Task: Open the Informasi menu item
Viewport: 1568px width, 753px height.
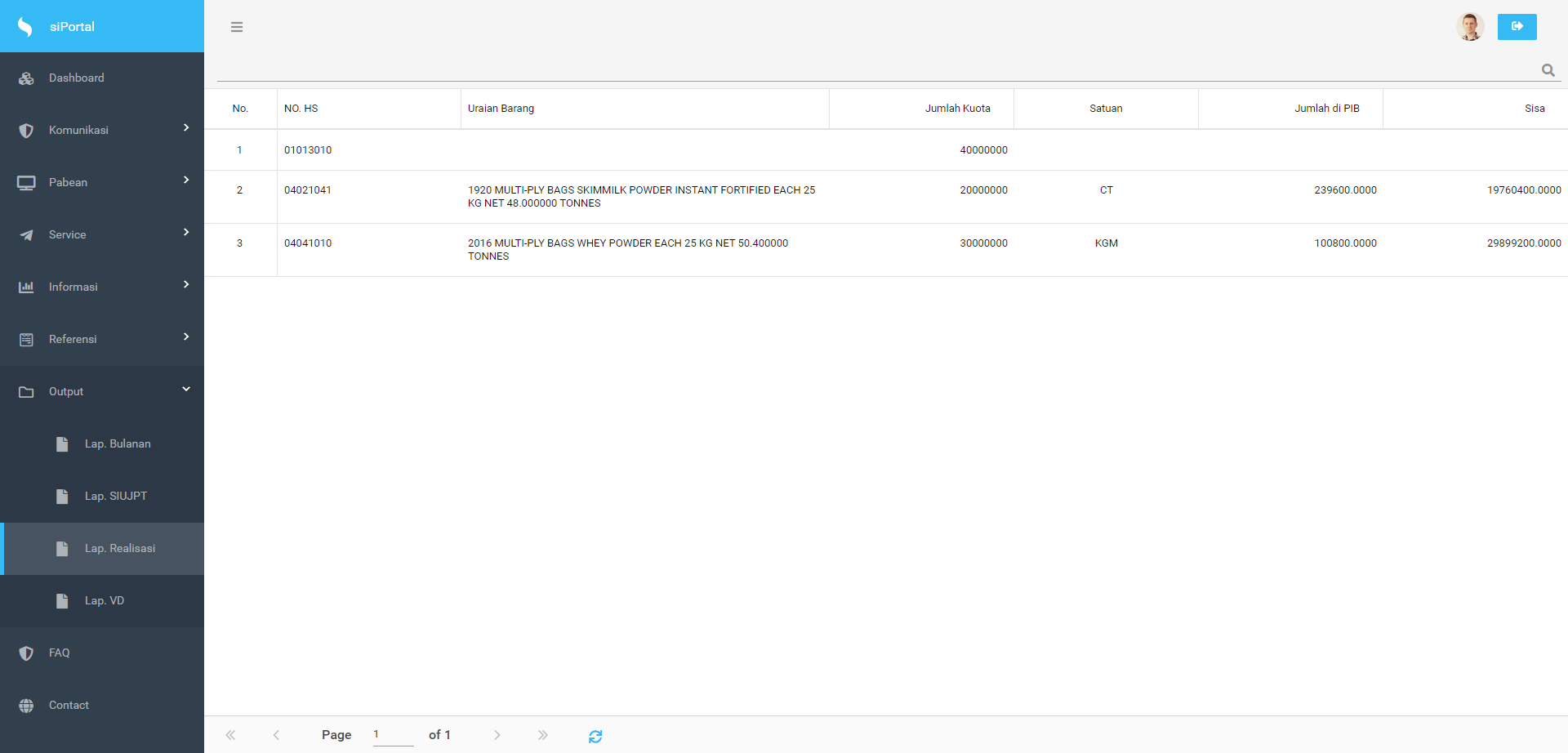Action: point(102,287)
